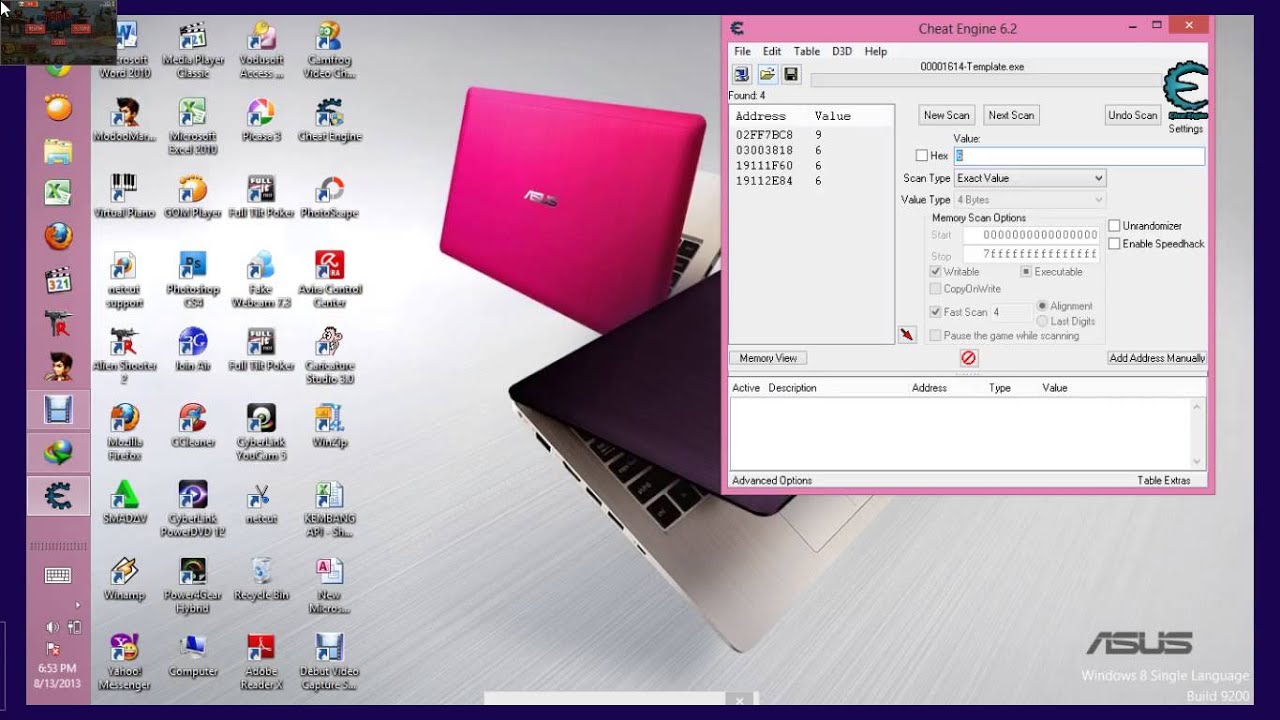Click the Cheat Engine logo above Settings
Image resolution: width=1280 pixels, height=720 pixels.
pyautogui.click(x=1186, y=90)
